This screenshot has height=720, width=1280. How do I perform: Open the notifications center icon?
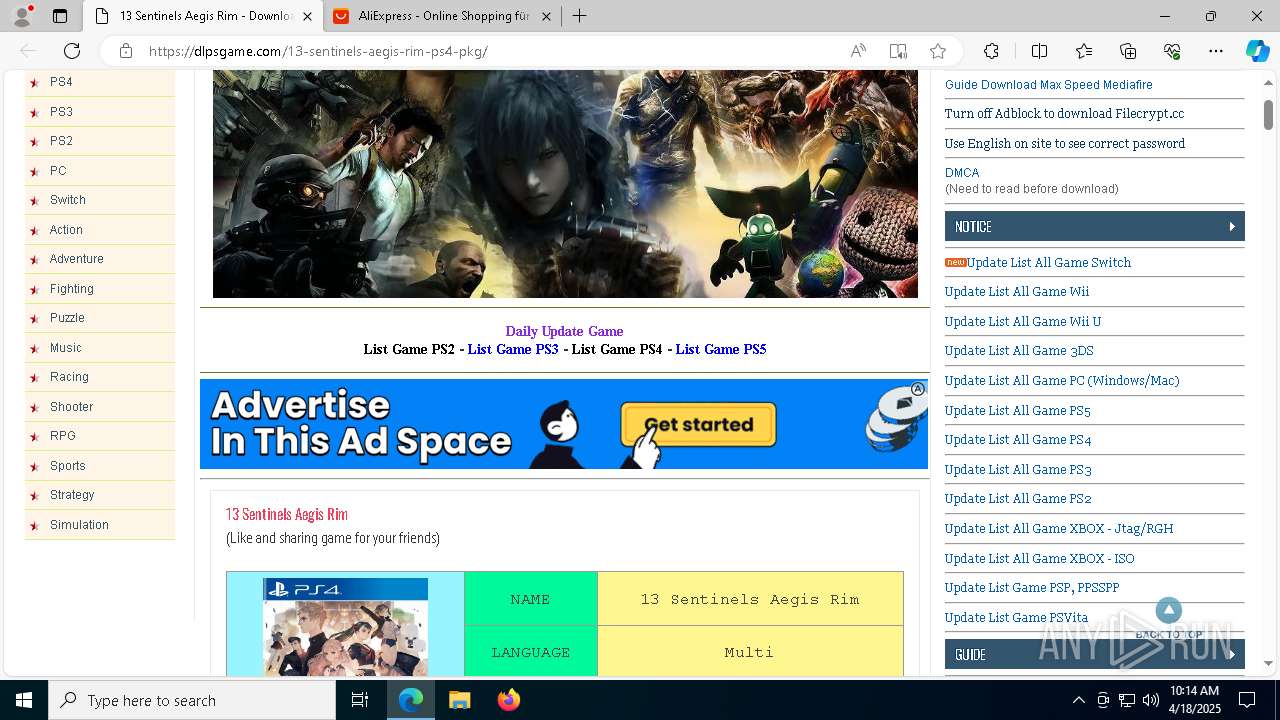click(x=1247, y=700)
